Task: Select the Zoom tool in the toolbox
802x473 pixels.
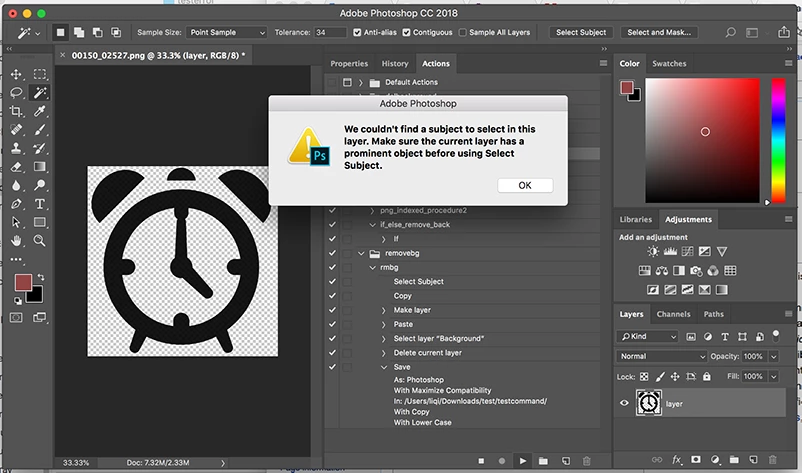Action: [x=39, y=240]
